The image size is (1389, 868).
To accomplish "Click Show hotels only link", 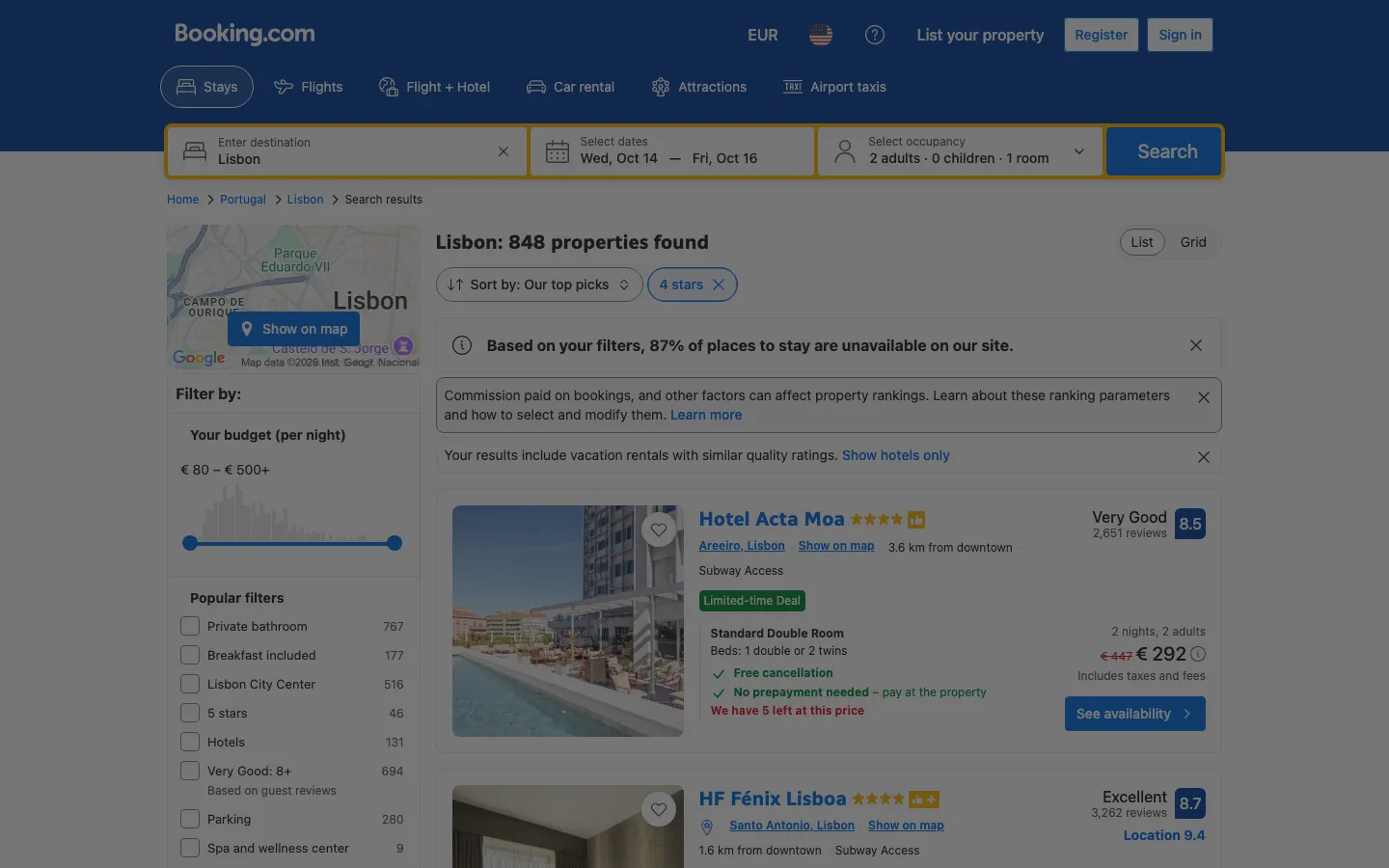I will (896, 455).
